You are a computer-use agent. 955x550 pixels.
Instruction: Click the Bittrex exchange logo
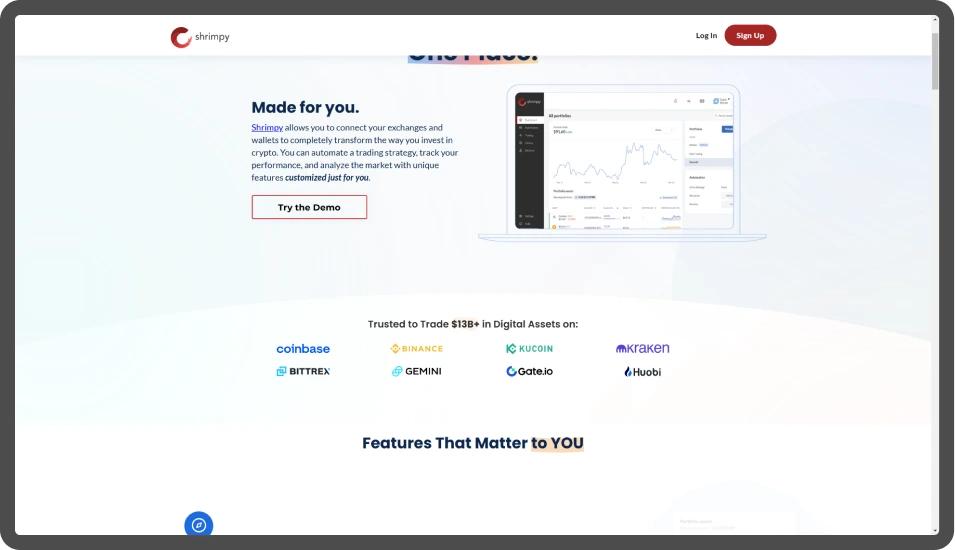(303, 371)
